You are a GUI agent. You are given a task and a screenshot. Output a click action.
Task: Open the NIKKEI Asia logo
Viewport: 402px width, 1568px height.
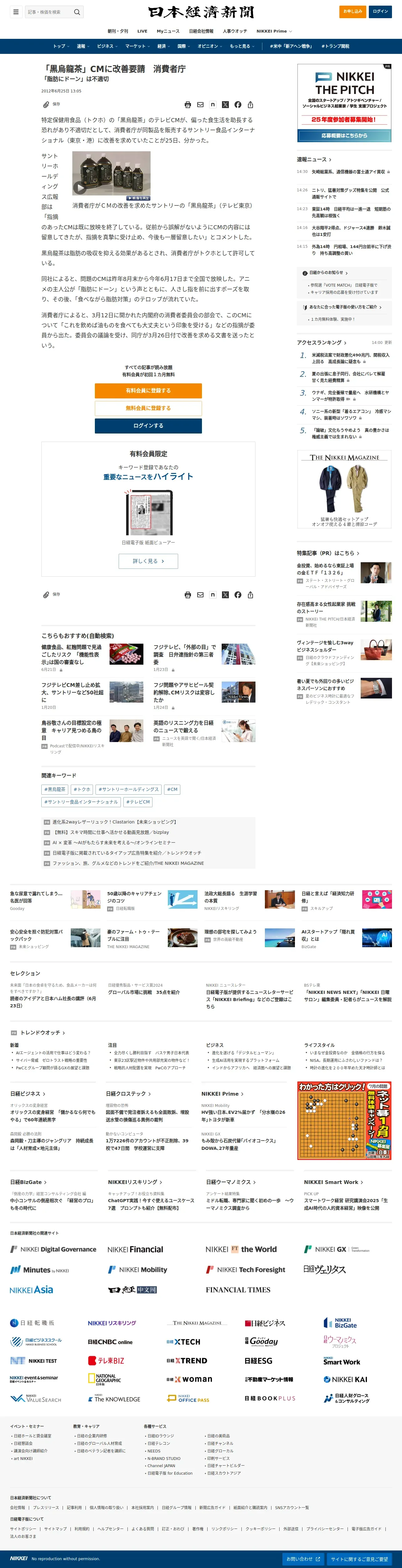(x=32, y=1290)
